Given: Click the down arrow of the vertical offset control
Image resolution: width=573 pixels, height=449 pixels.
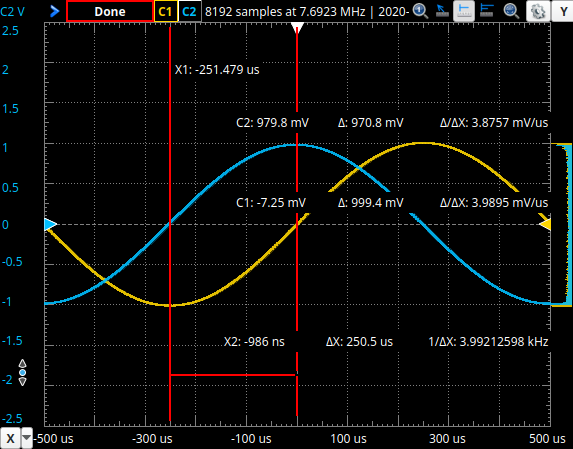Looking at the screenshot, I should (22, 382).
